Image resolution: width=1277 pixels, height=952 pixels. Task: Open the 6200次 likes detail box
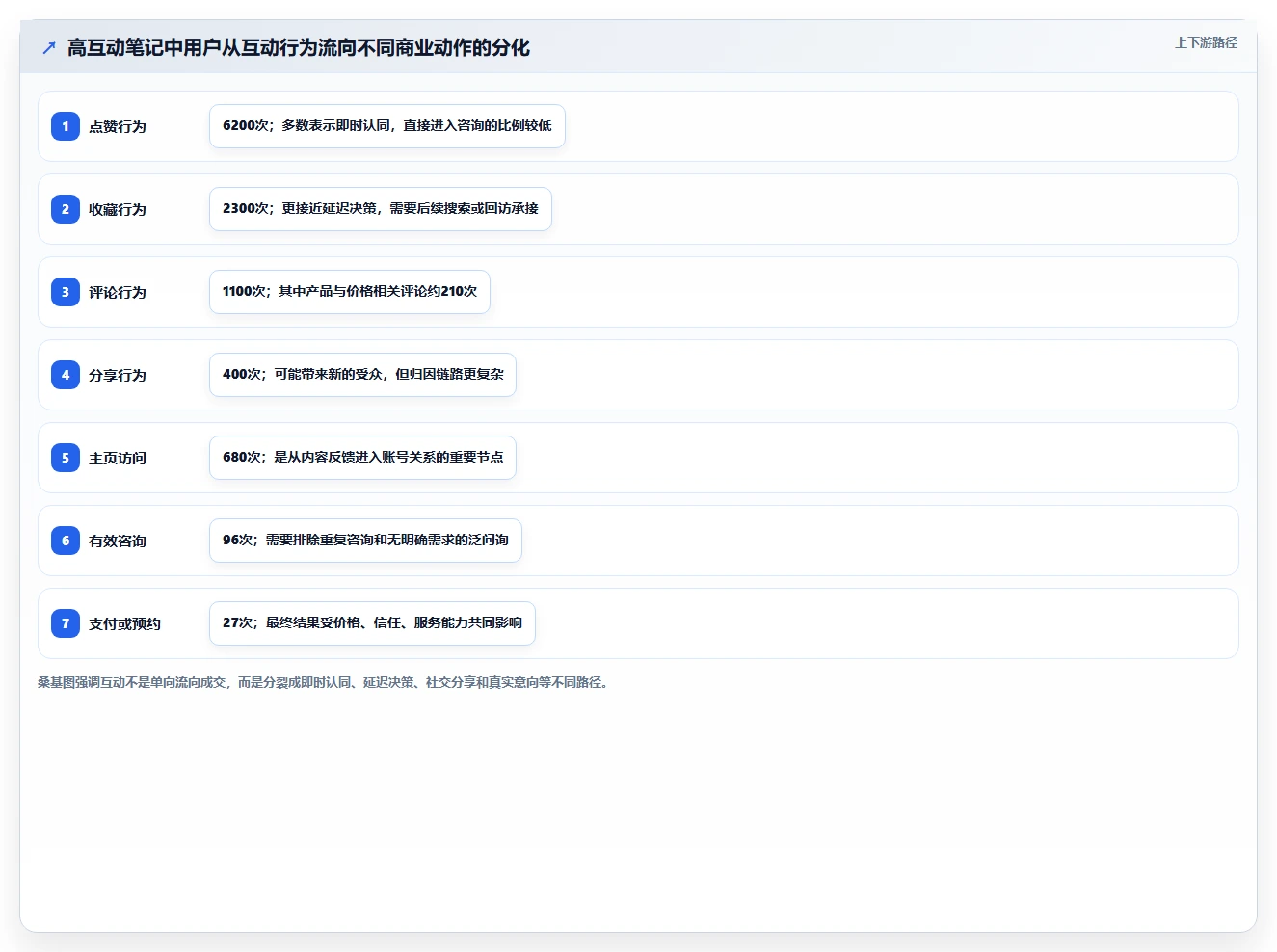(387, 126)
